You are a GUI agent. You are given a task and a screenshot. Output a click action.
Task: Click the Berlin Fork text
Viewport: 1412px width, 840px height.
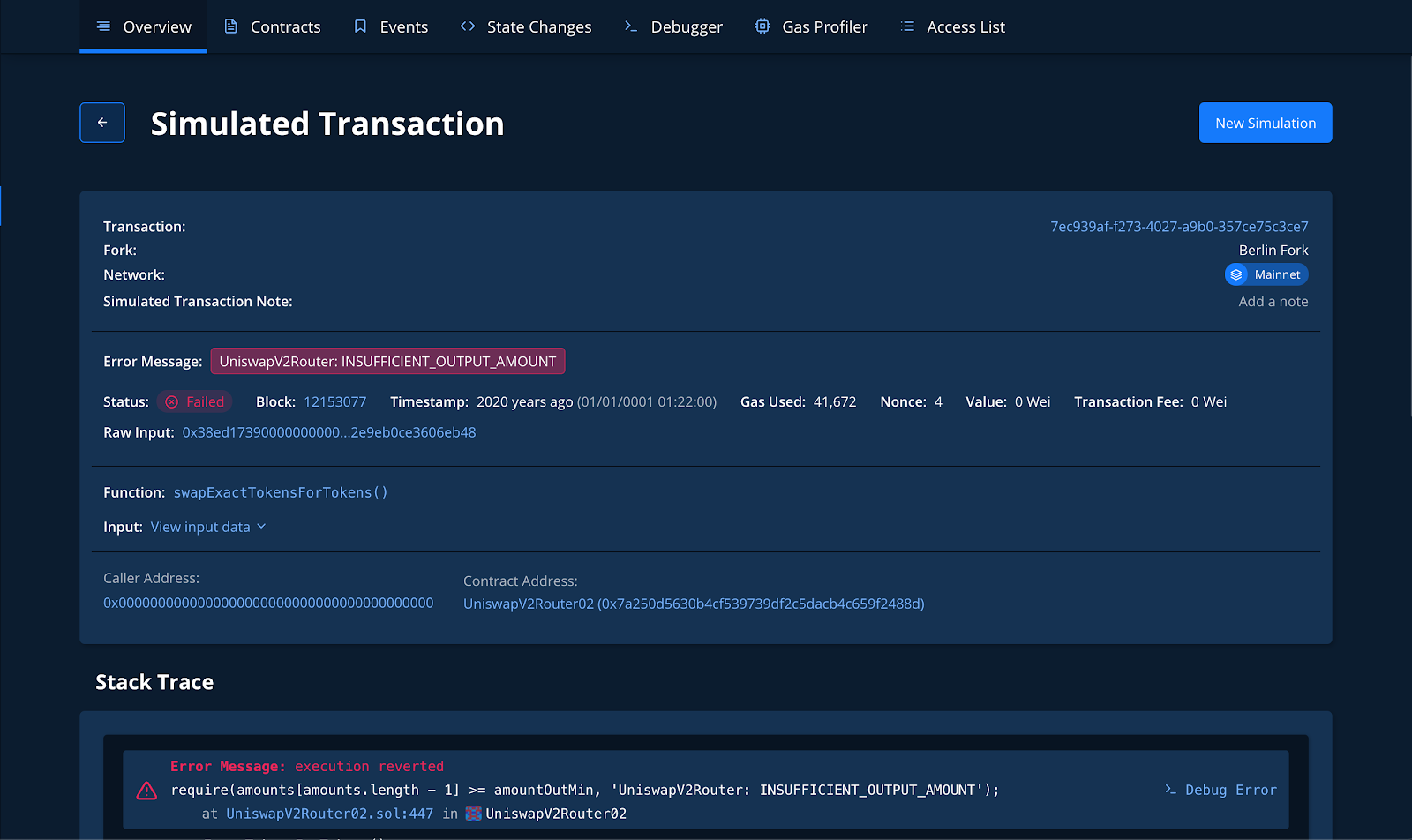coord(1273,251)
